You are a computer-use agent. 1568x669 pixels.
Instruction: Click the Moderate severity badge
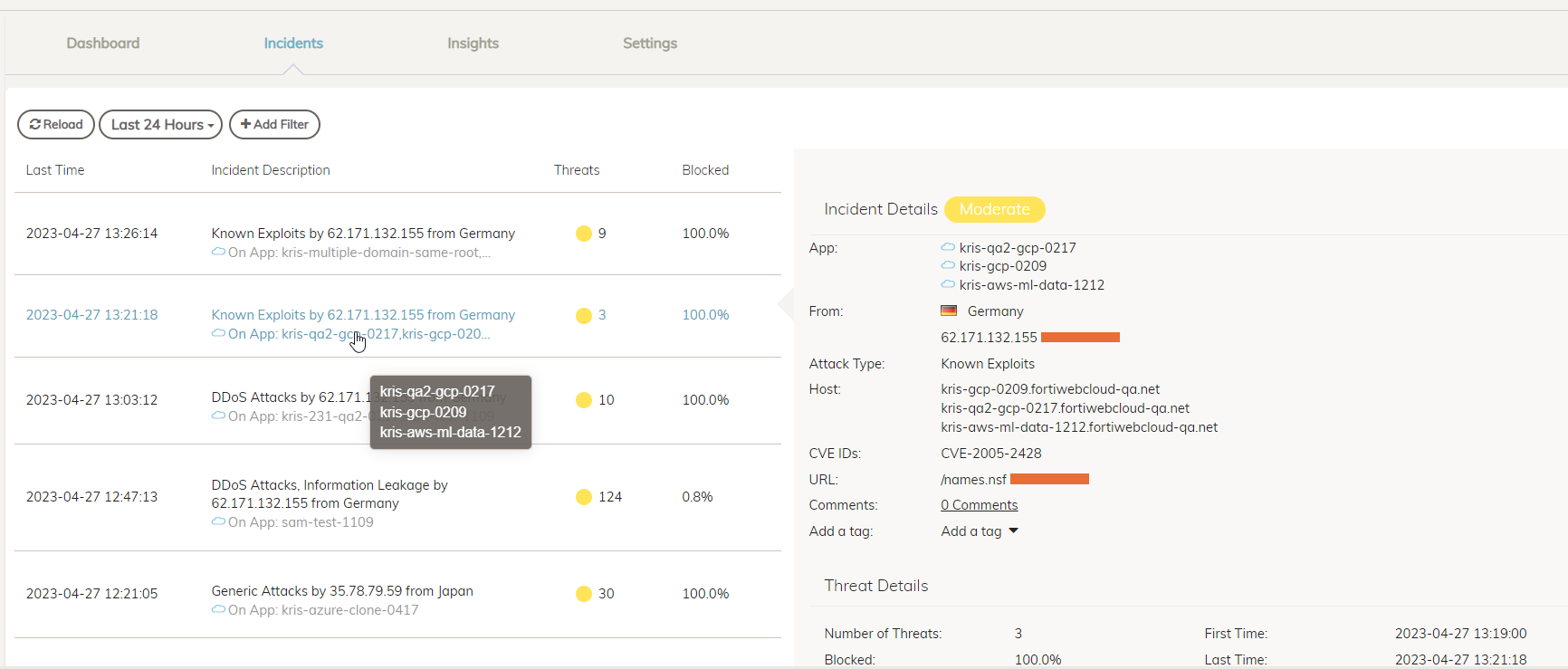994,209
